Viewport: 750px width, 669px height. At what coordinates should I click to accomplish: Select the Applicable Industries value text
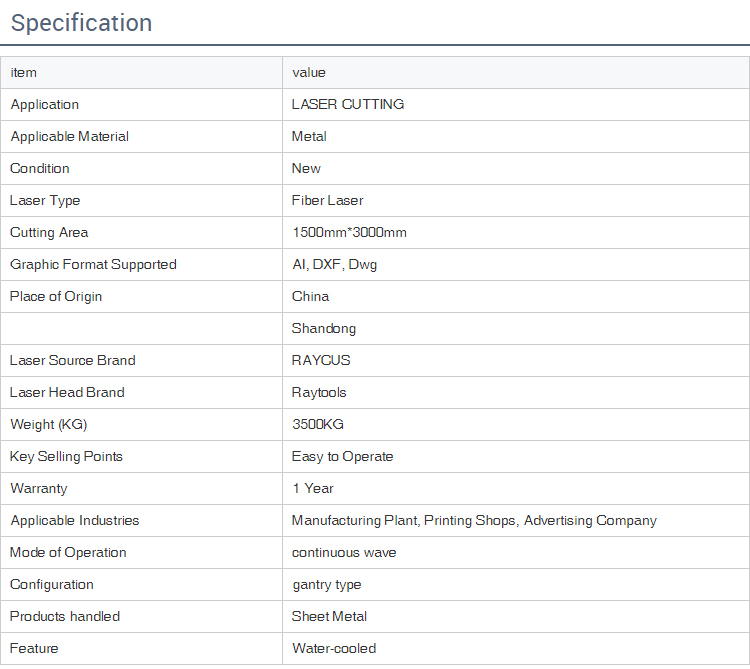(474, 521)
